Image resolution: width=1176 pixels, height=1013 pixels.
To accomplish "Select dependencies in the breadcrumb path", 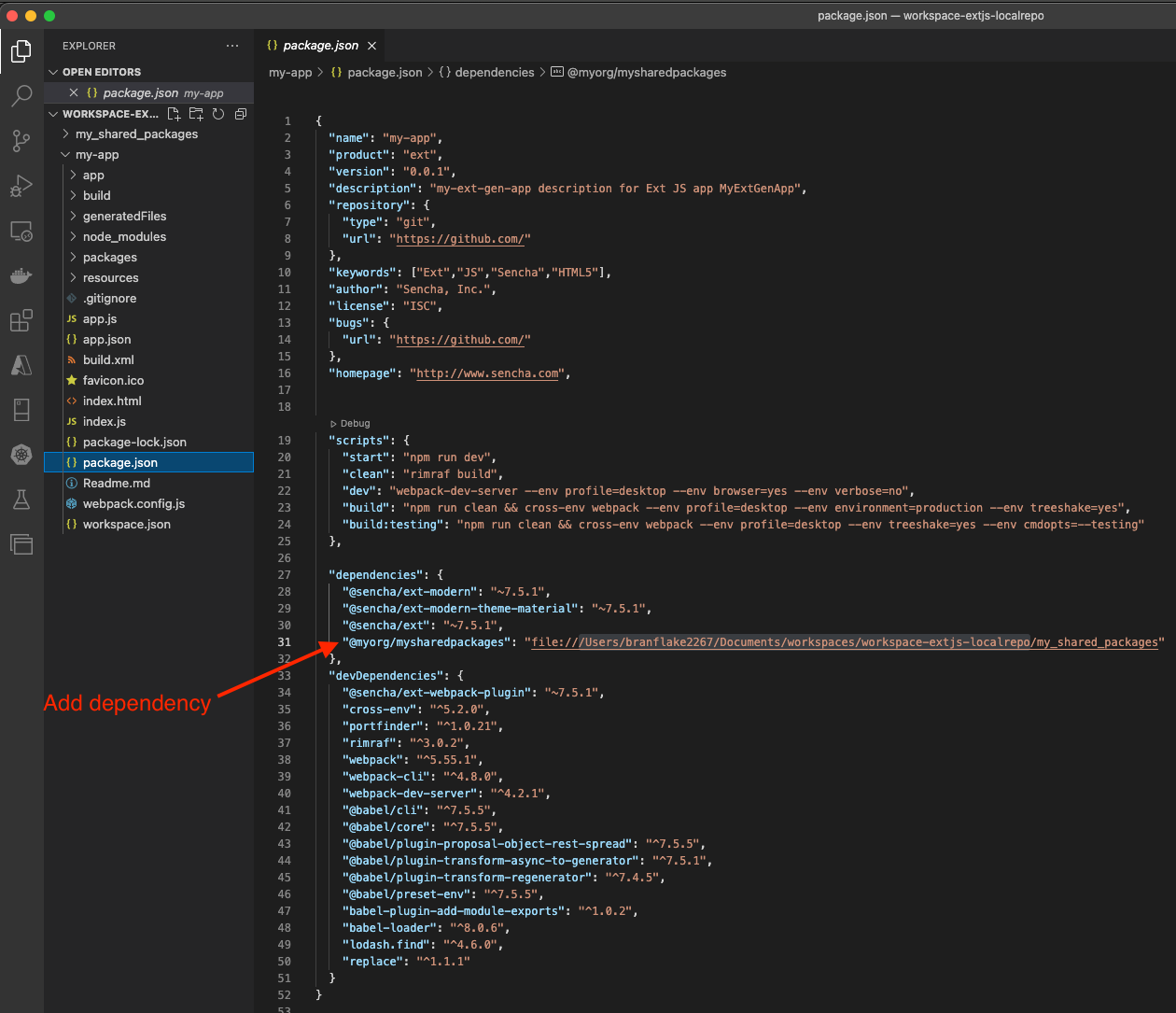I will click(494, 73).
